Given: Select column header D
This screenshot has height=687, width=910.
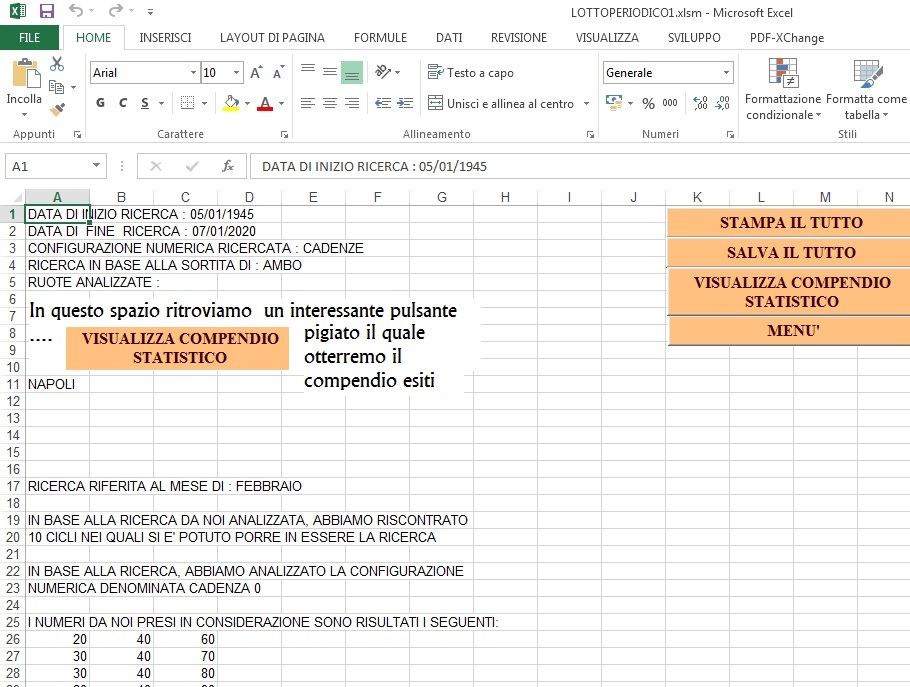Looking at the screenshot, I should (x=249, y=197).
